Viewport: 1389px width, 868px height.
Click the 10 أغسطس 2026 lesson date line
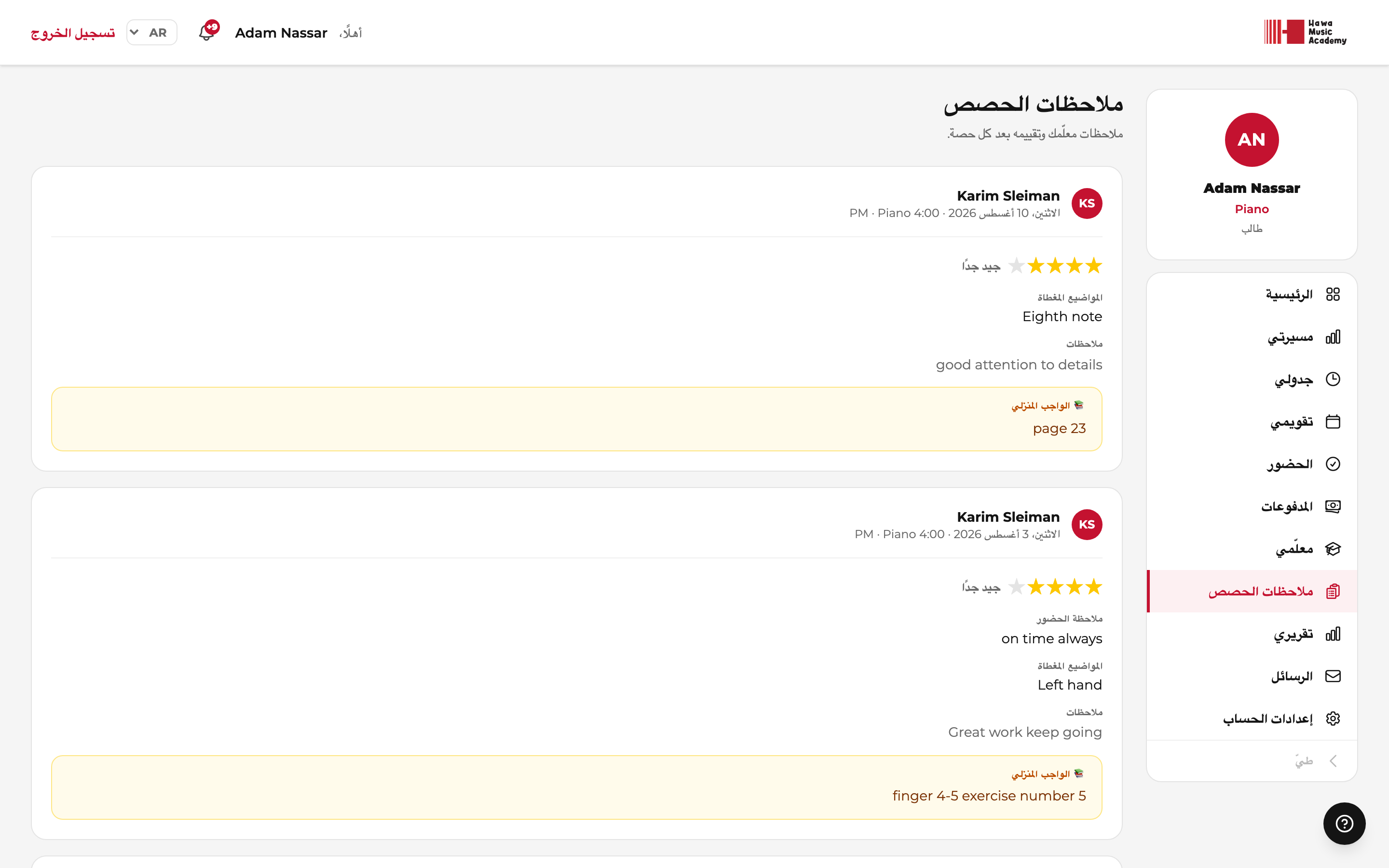[954, 214]
